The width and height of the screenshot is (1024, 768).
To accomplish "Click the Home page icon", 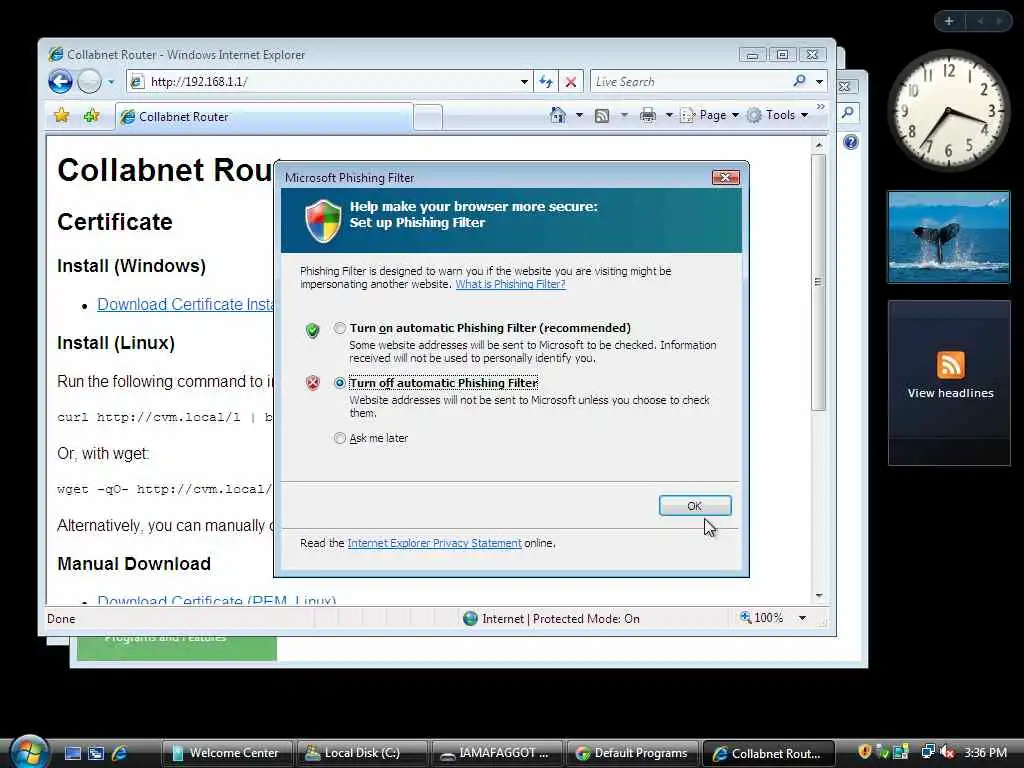I will 558,116.
